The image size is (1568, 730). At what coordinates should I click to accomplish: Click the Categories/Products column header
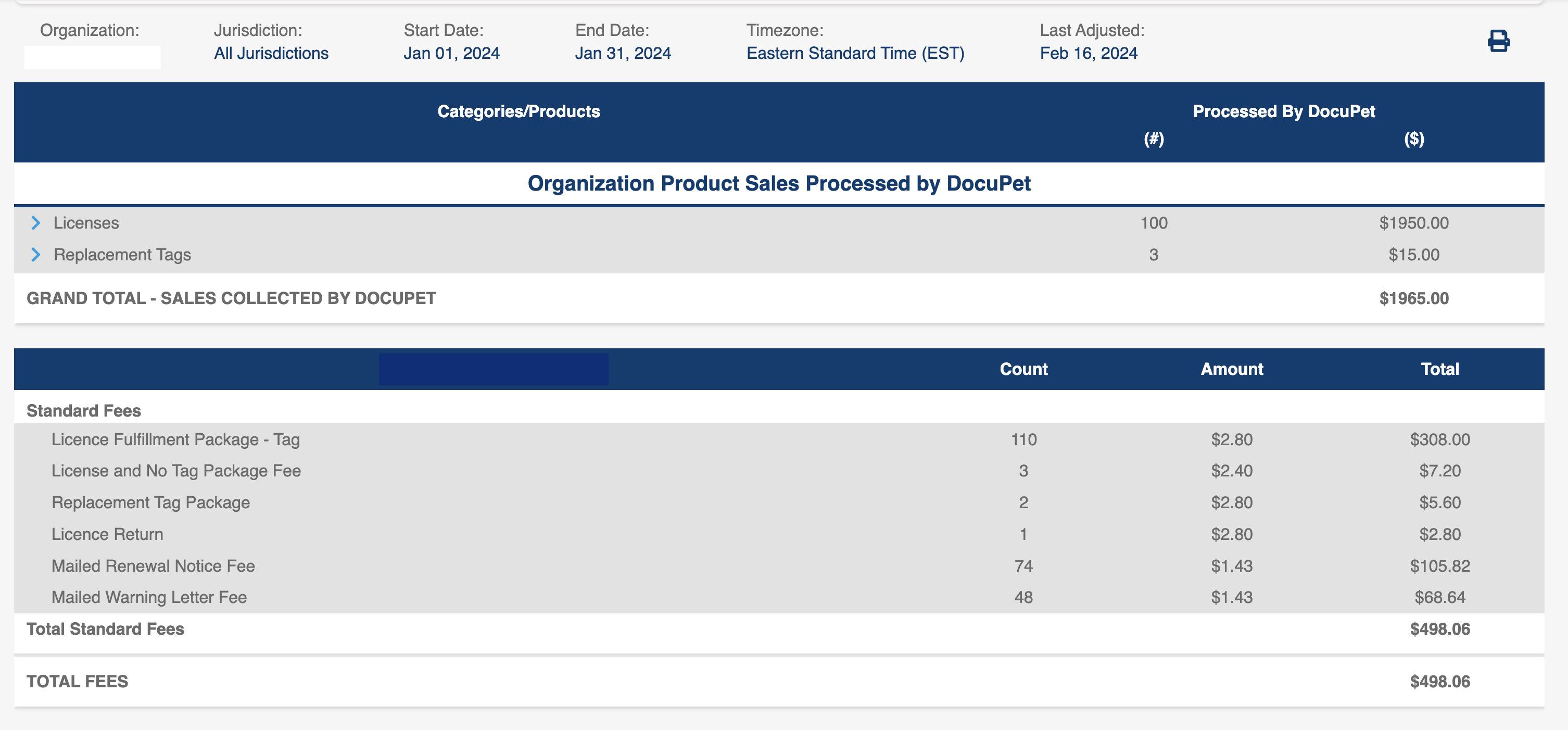tap(519, 111)
